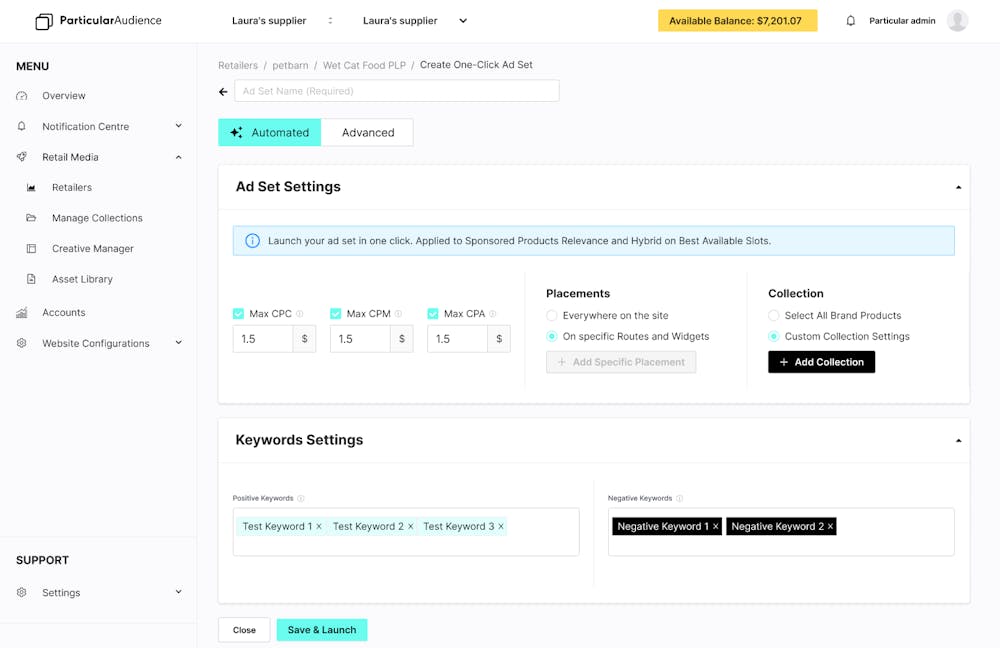The height and width of the screenshot is (648, 1000).
Task: Click the ParticularAudience logo icon
Action: coord(44,21)
